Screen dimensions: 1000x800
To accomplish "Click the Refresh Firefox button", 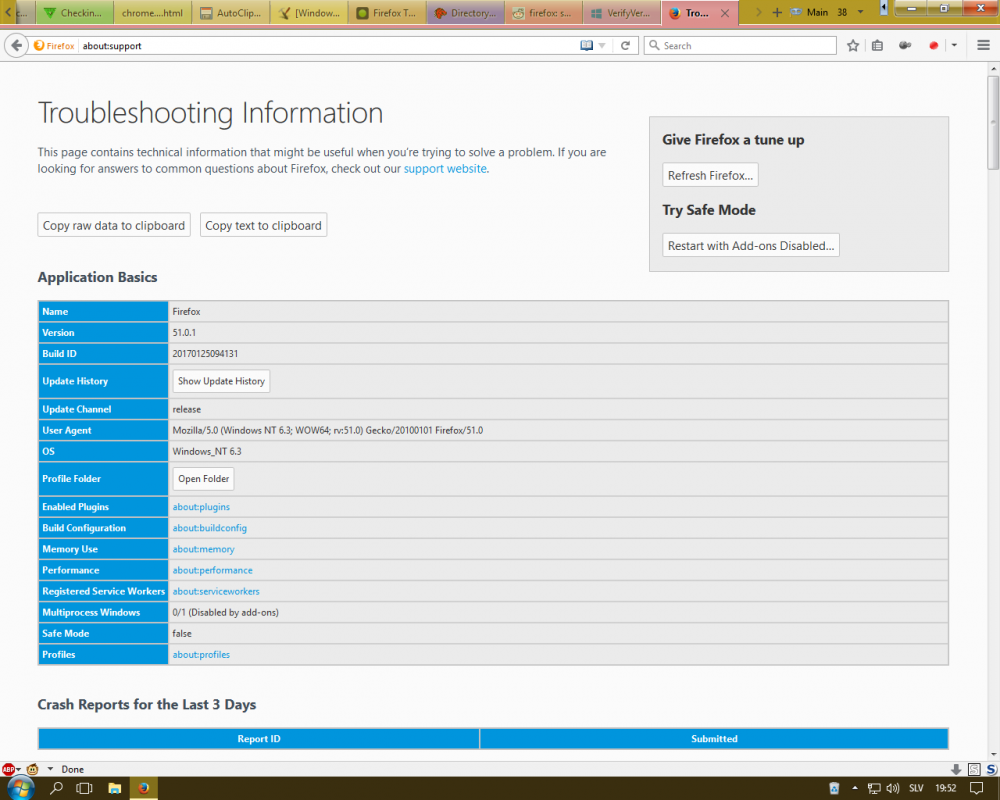I will pos(710,175).
